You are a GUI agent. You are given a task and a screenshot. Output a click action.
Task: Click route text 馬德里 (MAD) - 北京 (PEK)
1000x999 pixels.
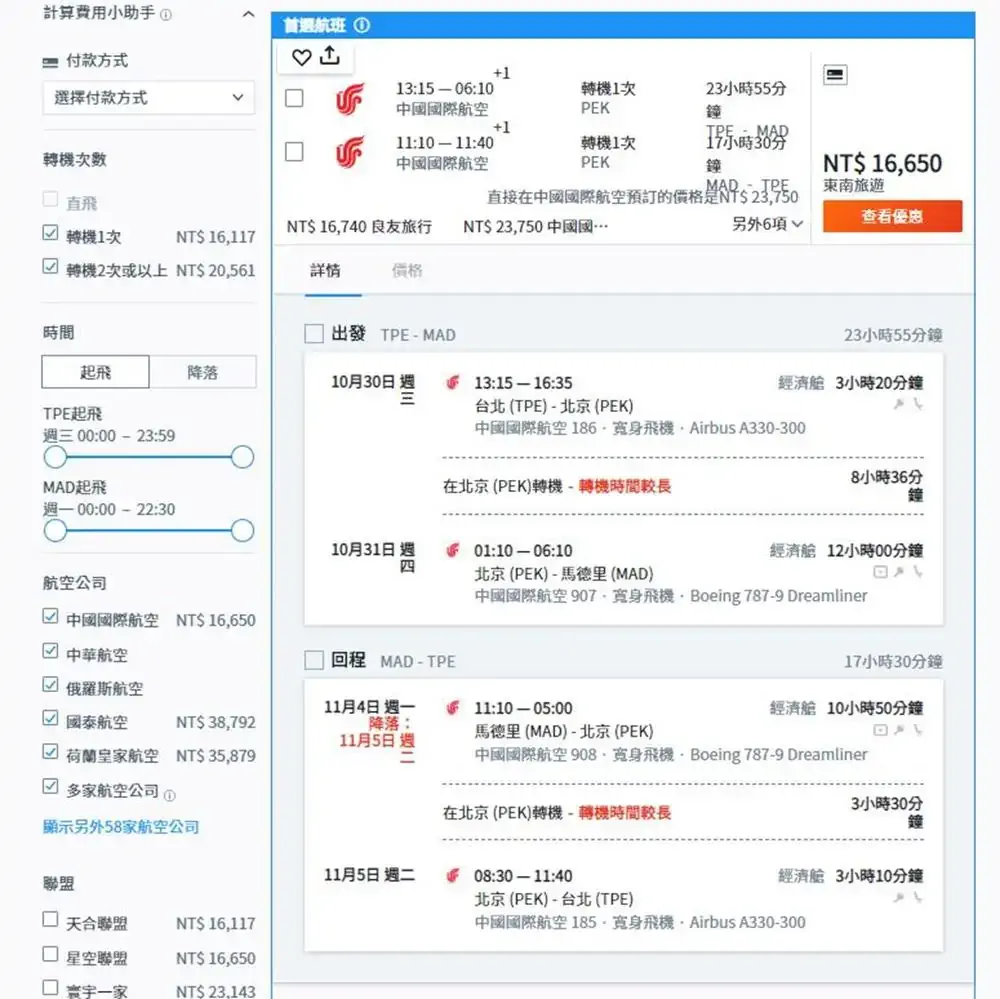point(564,731)
